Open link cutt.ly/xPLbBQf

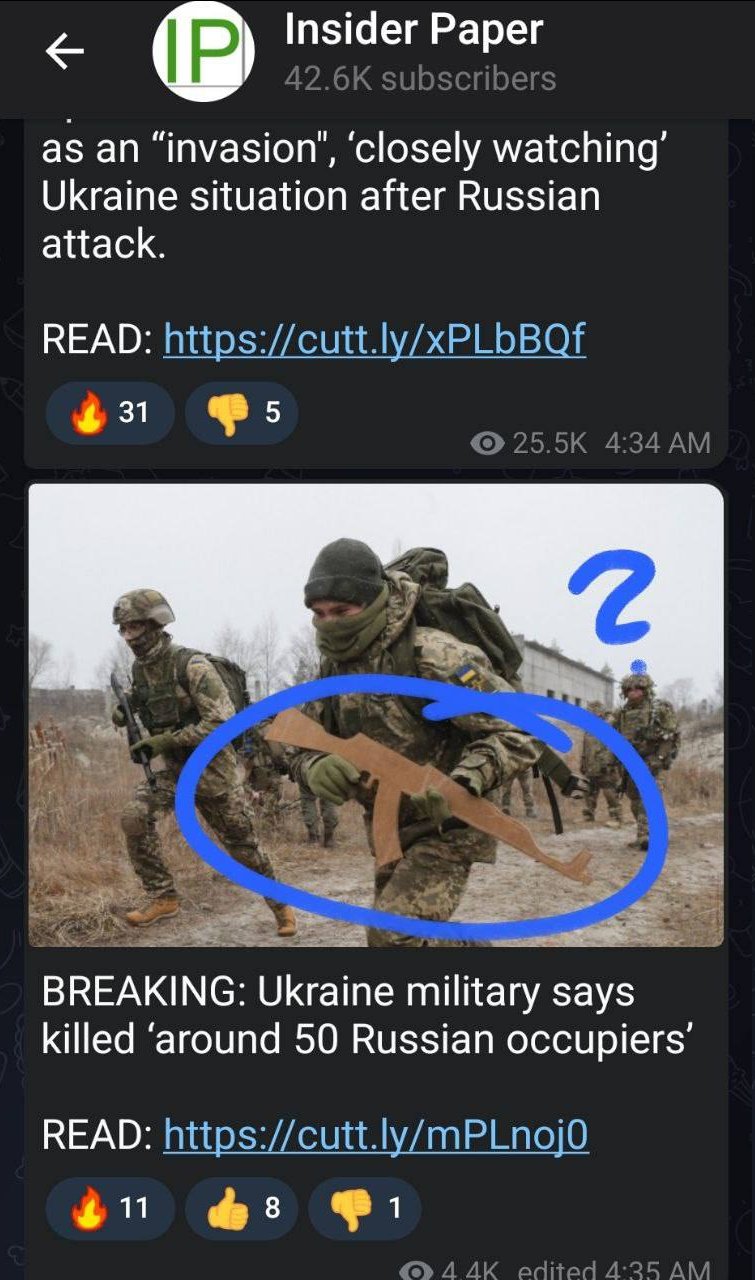coord(374,341)
